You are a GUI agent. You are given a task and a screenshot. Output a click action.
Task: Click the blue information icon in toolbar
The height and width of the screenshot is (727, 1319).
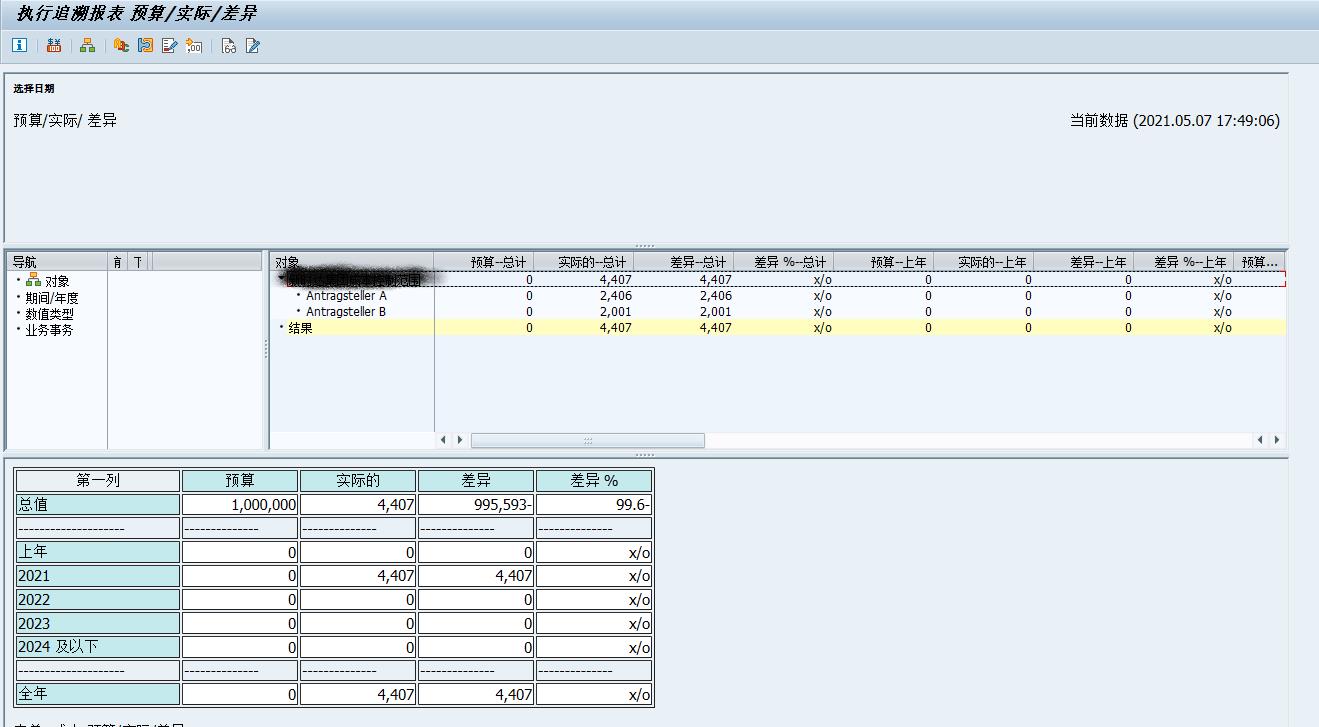[19, 45]
